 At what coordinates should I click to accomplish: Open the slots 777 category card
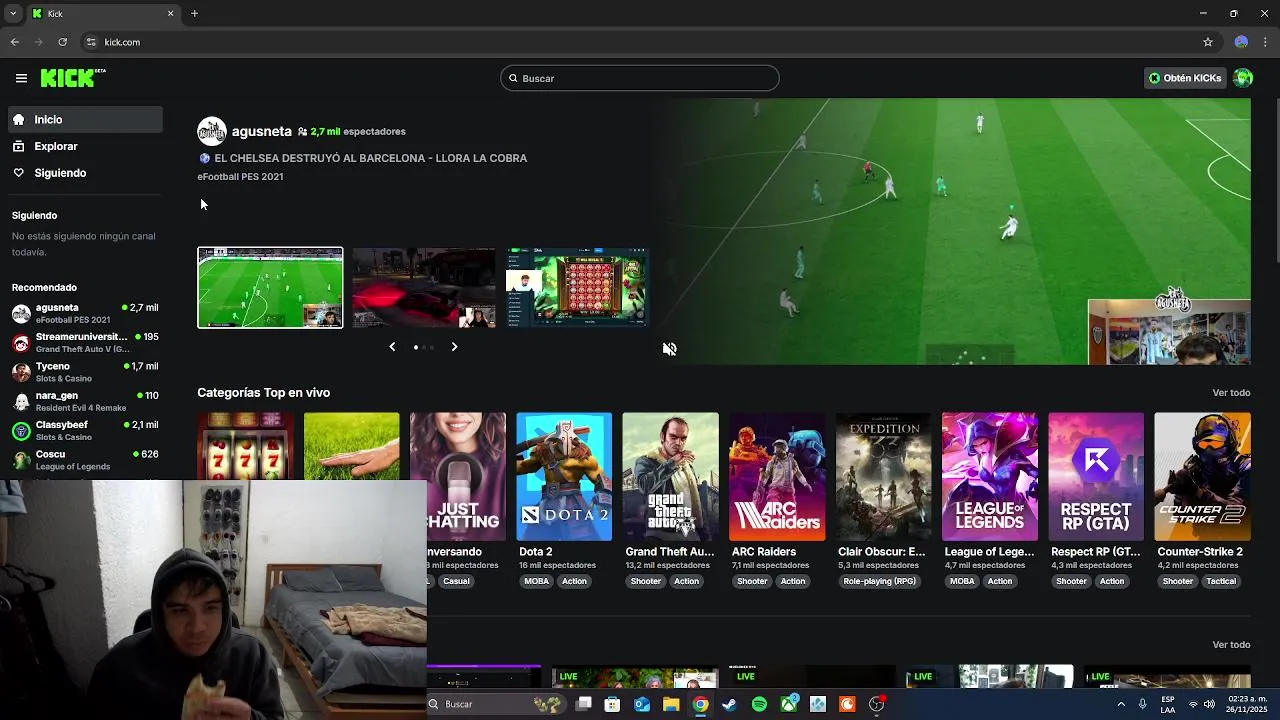point(245,446)
